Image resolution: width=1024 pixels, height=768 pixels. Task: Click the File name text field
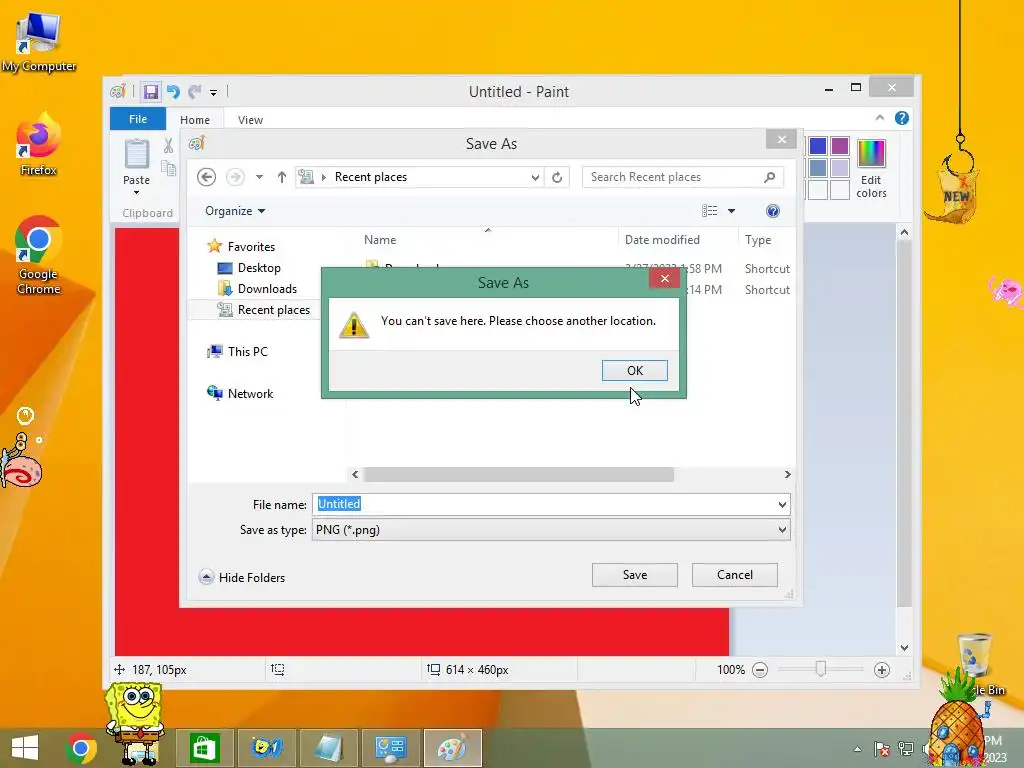[543, 504]
